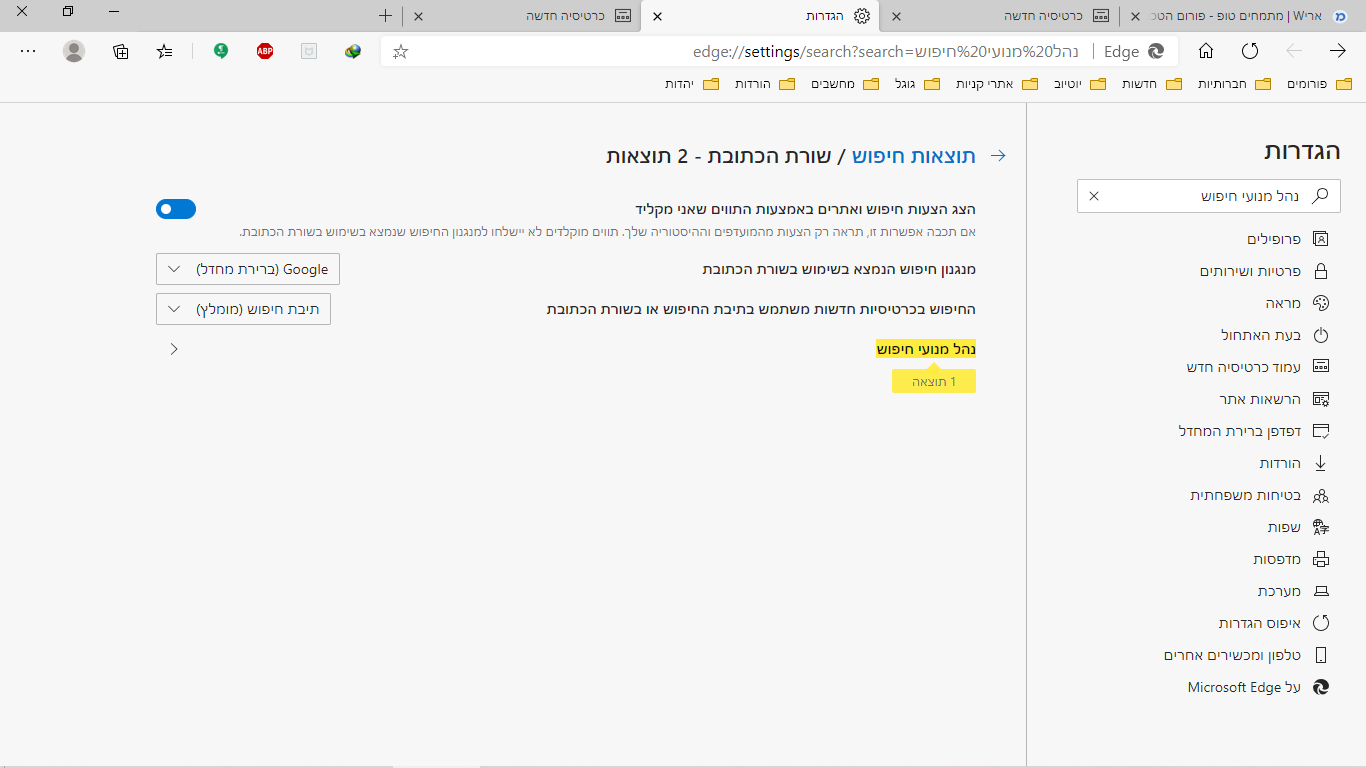Click inside the settings search field

pyautogui.click(x=1208, y=196)
